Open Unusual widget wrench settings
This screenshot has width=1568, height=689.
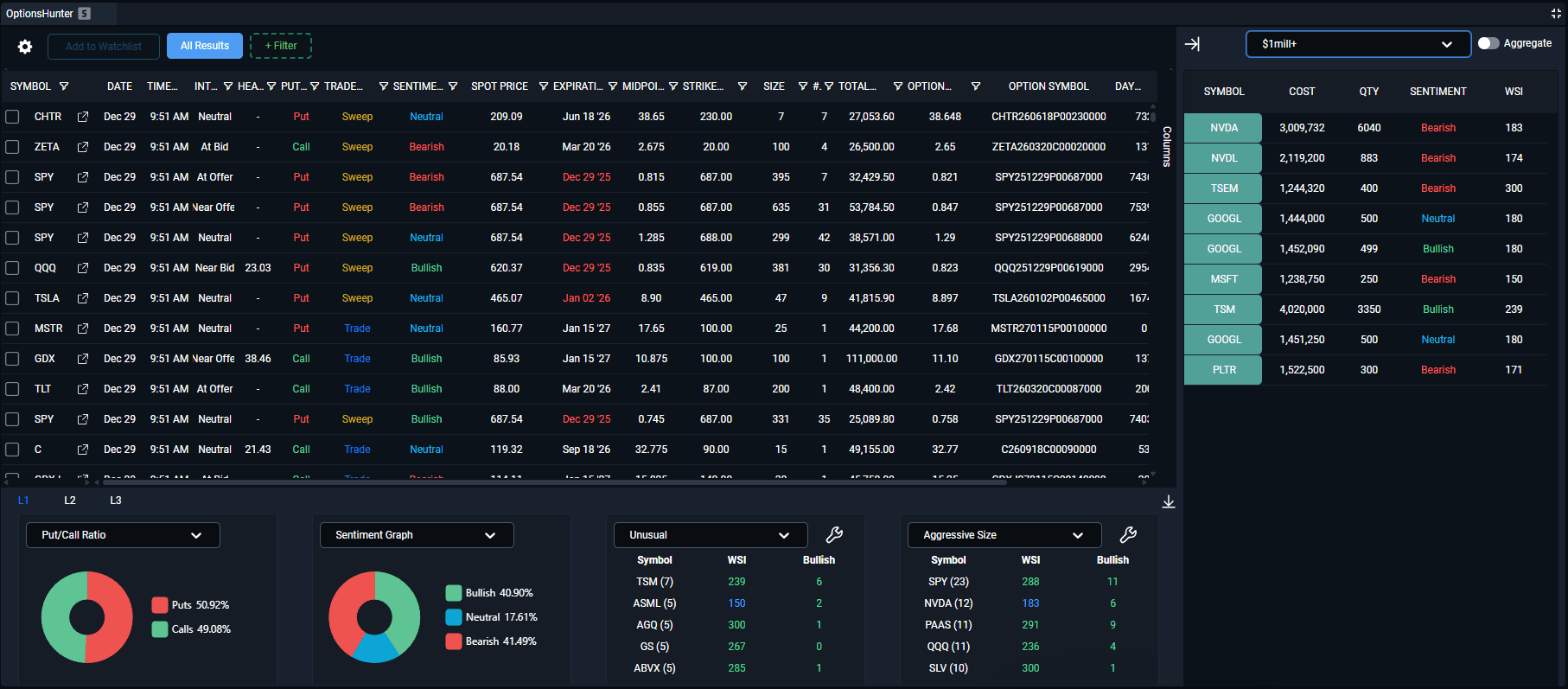(834, 535)
